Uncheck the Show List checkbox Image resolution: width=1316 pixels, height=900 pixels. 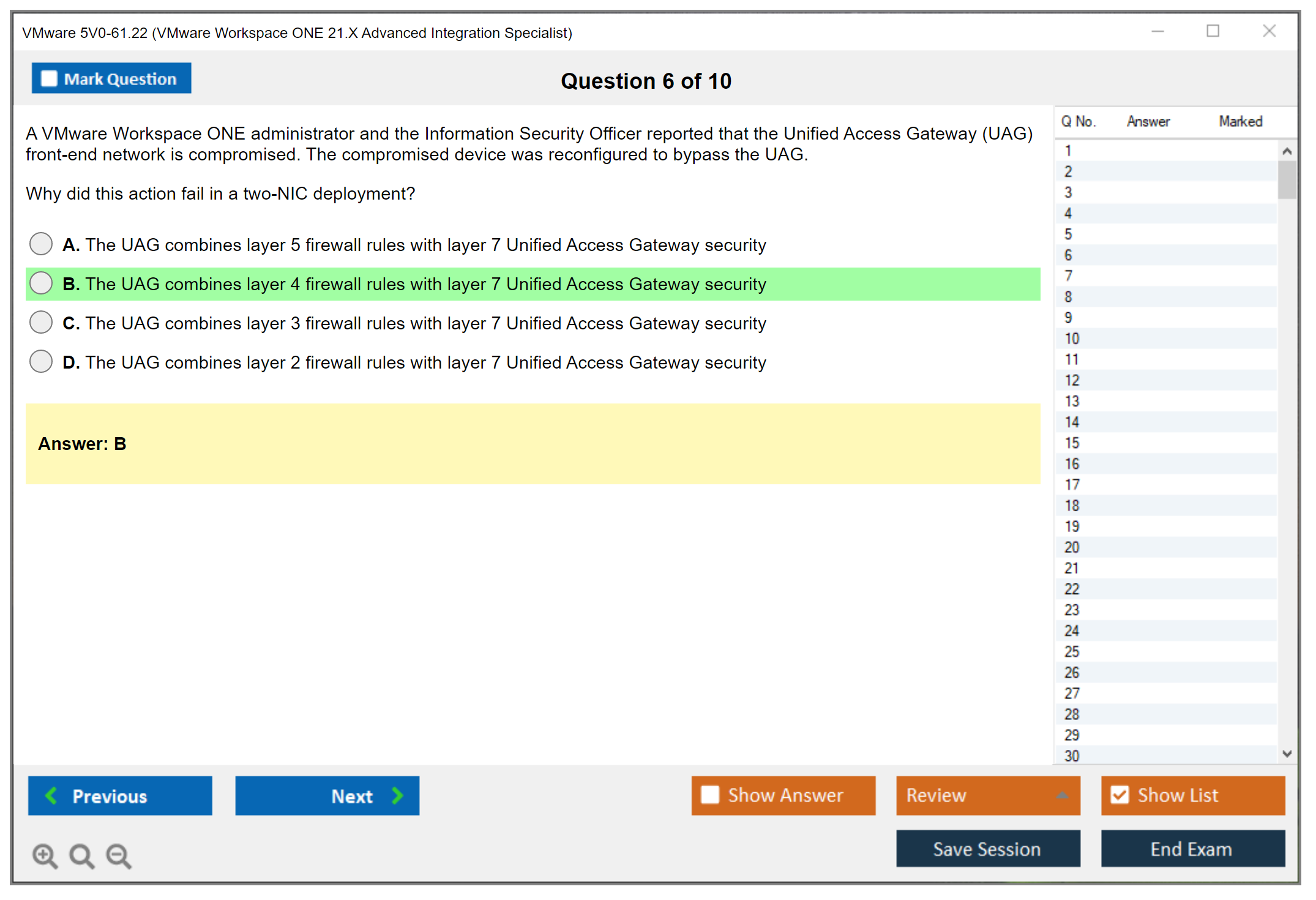point(1120,795)
